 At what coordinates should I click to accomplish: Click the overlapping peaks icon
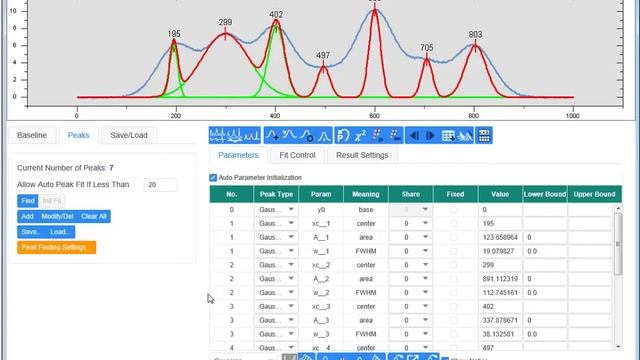pos(465,136)
